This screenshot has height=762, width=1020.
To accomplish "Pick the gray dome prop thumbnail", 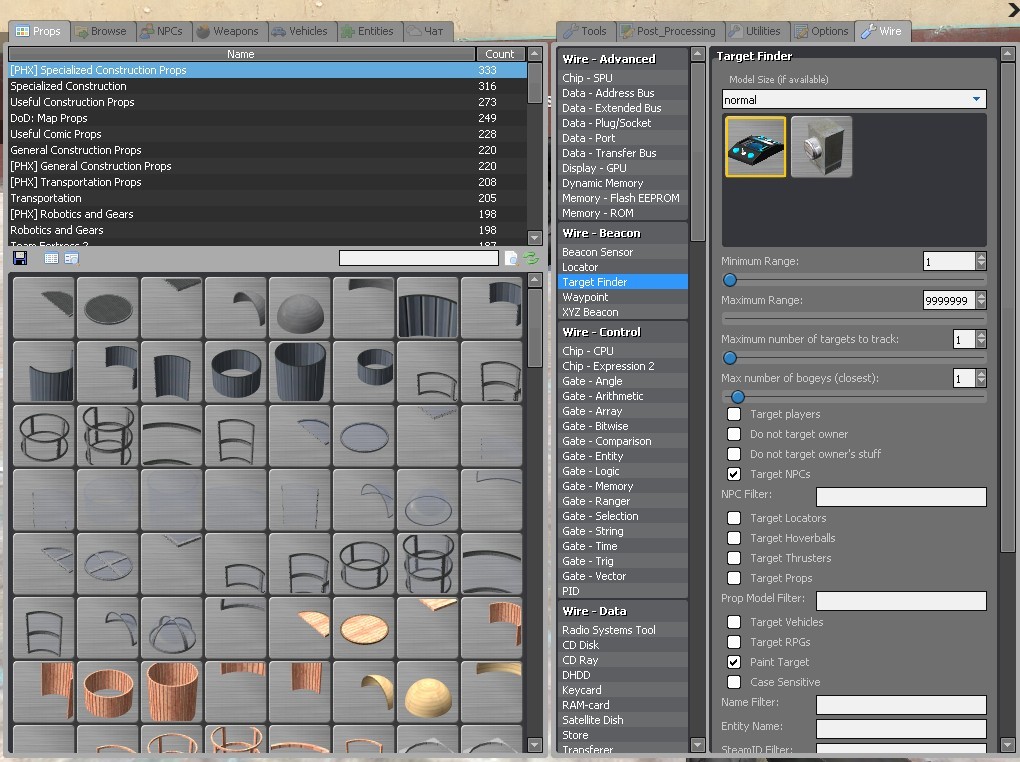I will (301, 308).
